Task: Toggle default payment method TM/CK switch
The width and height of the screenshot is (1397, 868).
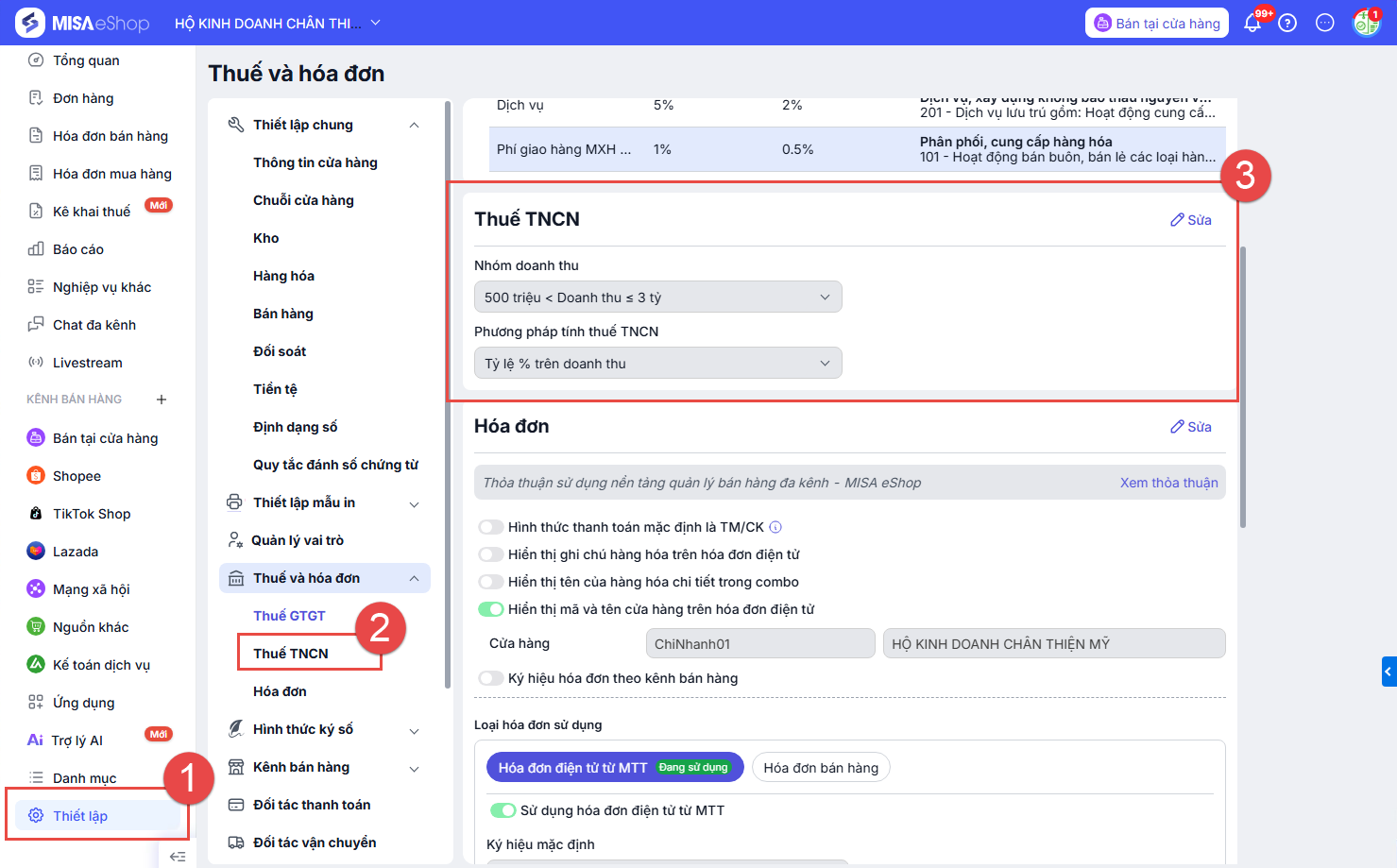Action: pos(491,527)
